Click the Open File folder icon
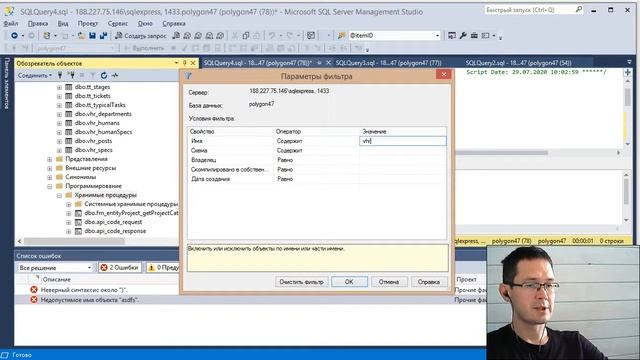The height and width of the screenshot is (360, 640). [81, 36]
